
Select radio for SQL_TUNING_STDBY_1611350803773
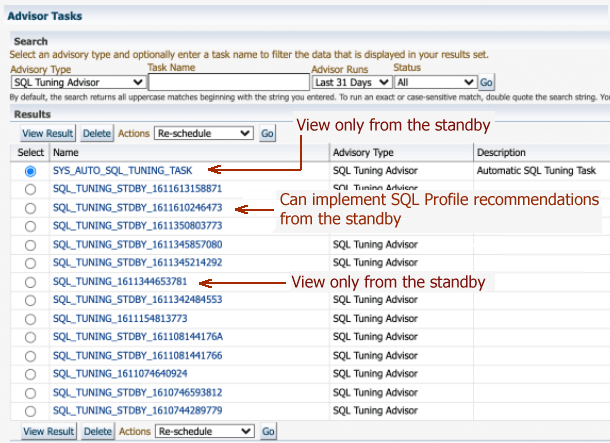[x=30, y=226]
